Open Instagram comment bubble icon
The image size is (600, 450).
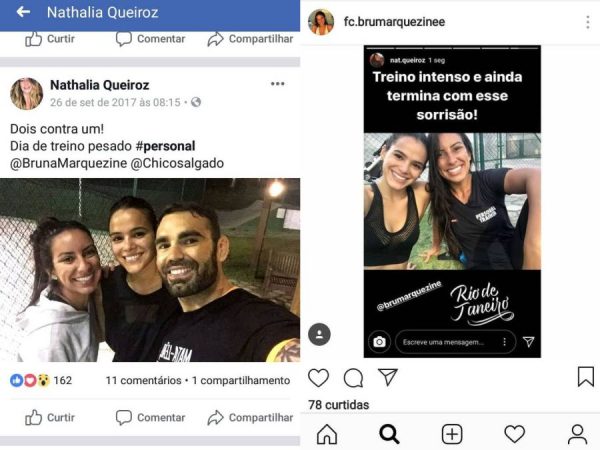[353, 378]
